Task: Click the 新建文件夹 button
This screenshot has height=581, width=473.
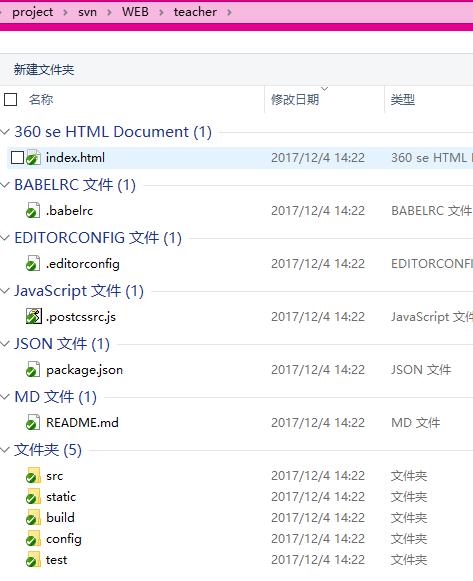Action: coord(44,70)
